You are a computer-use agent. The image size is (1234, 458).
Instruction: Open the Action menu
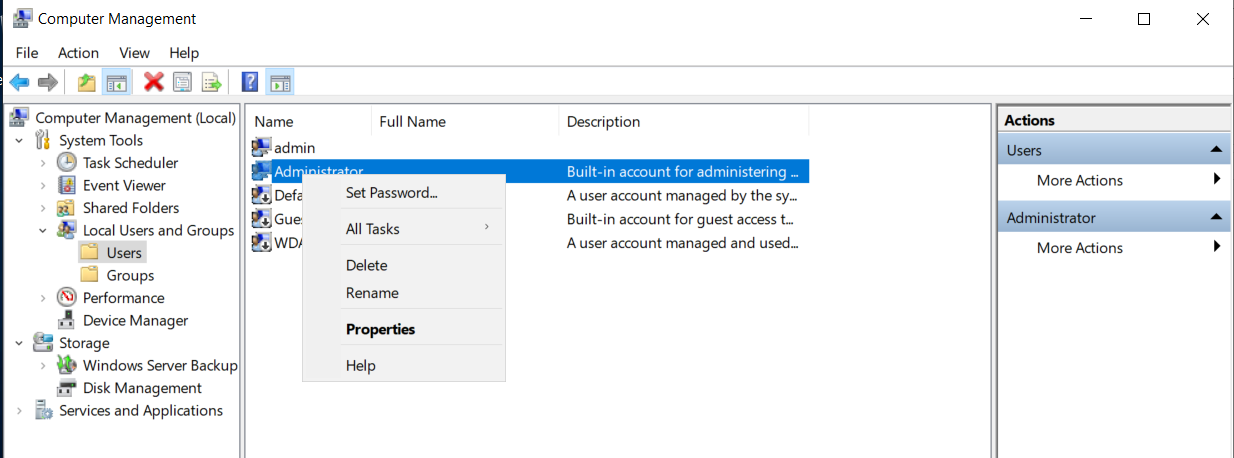tap(78, 53)
